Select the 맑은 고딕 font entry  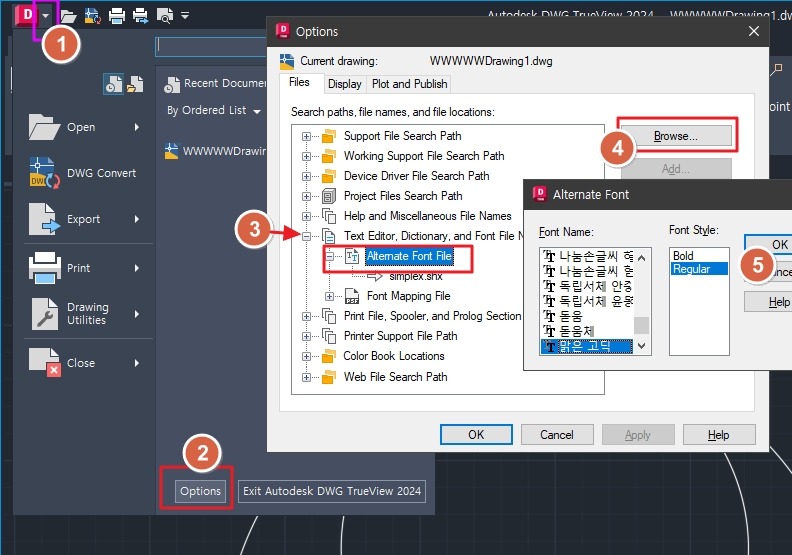[x=587, y=346]
